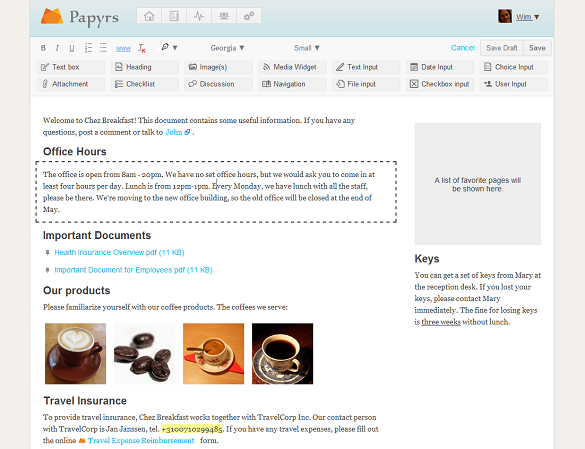
Task: Cancel editing the page
Action: pos(463,48)
